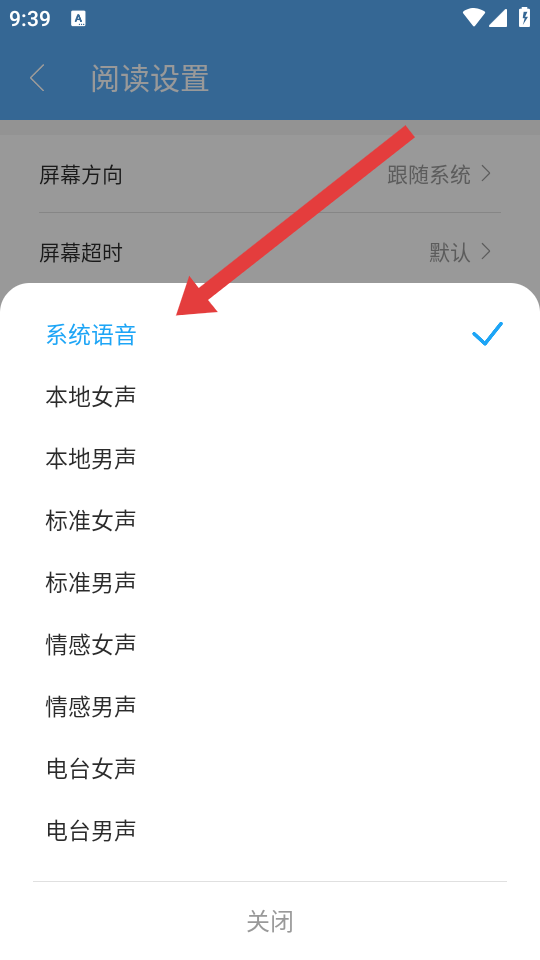The image size is (540, 960).
Task: Open 屏幕超时 chevron showing 默认
Action: pos(486,252)
